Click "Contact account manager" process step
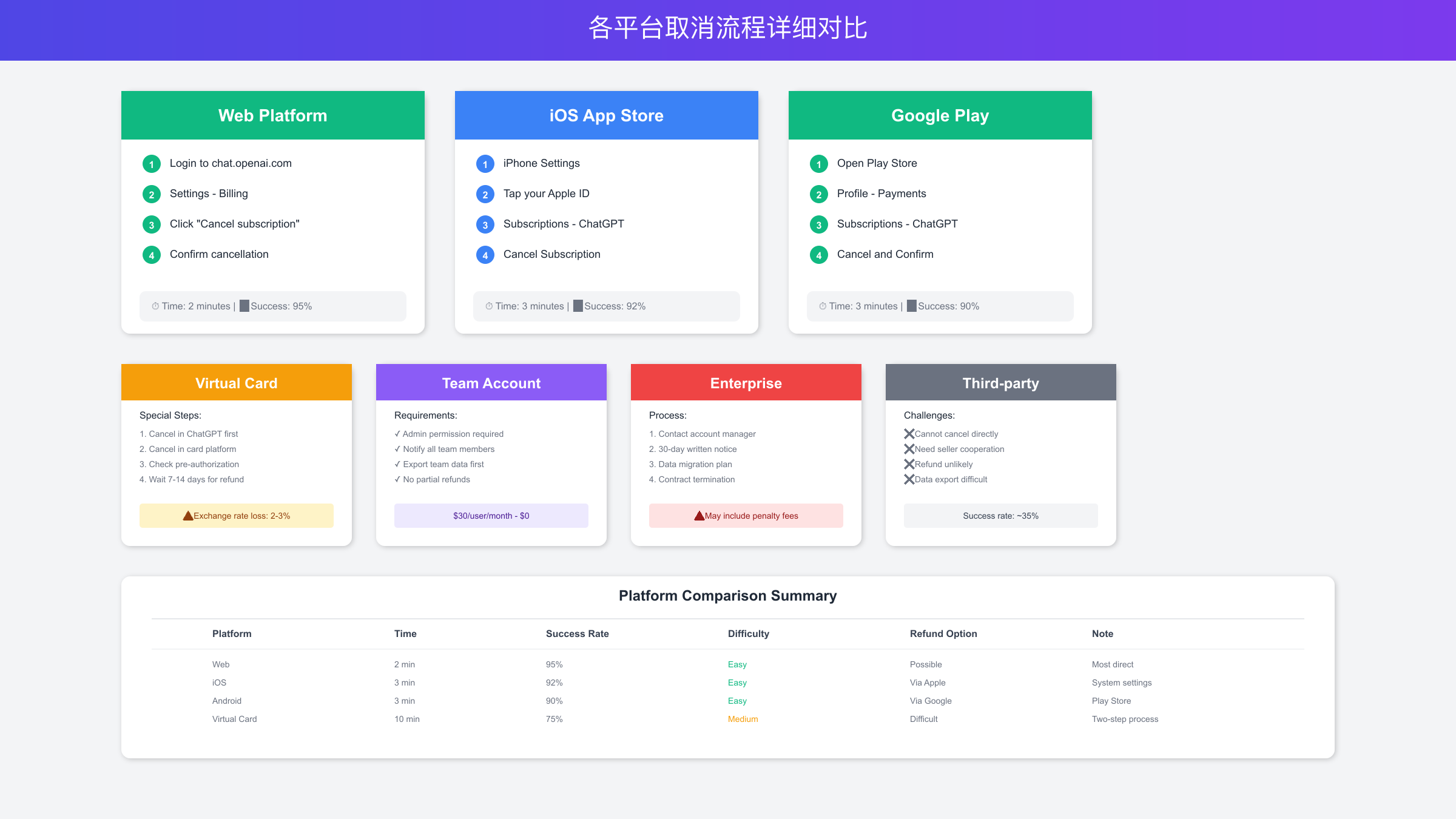 click(703, 434)
